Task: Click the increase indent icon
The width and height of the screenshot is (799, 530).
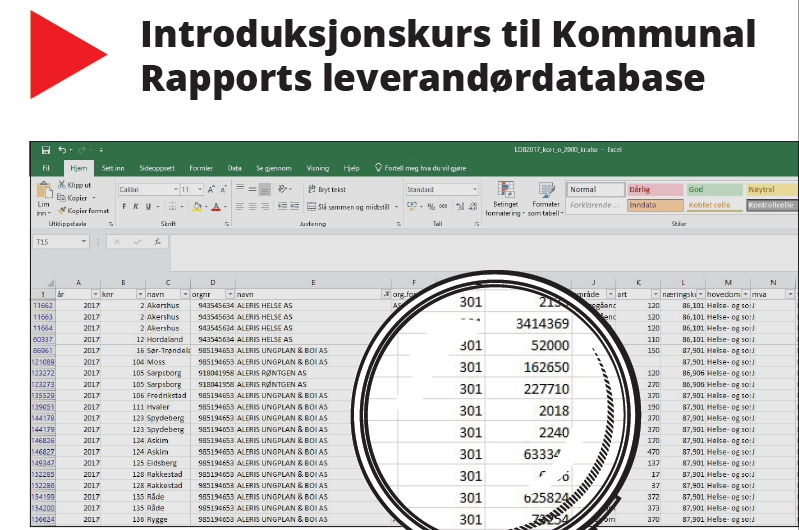Action: point(295,206)
